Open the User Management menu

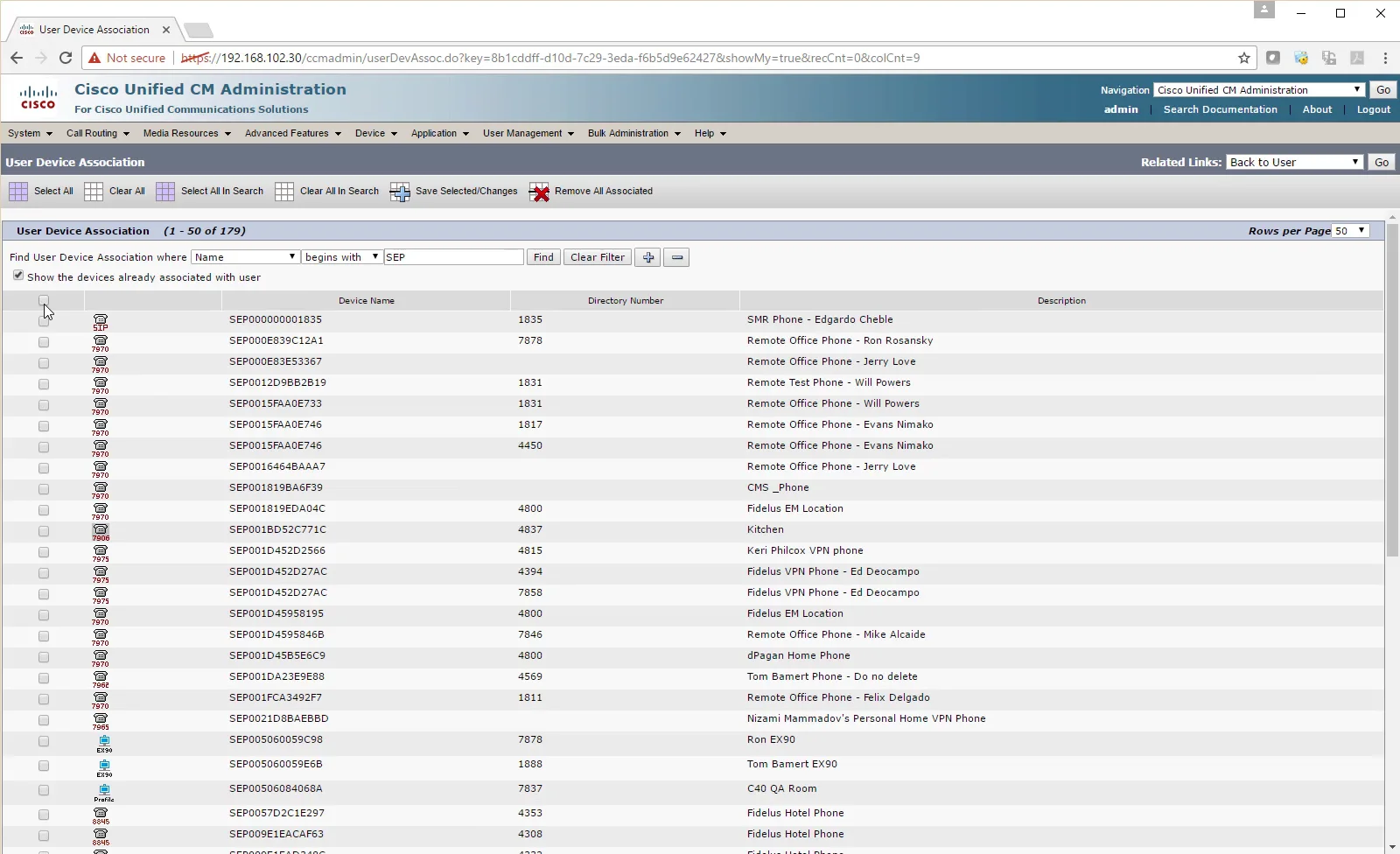[x=528, y=133]
